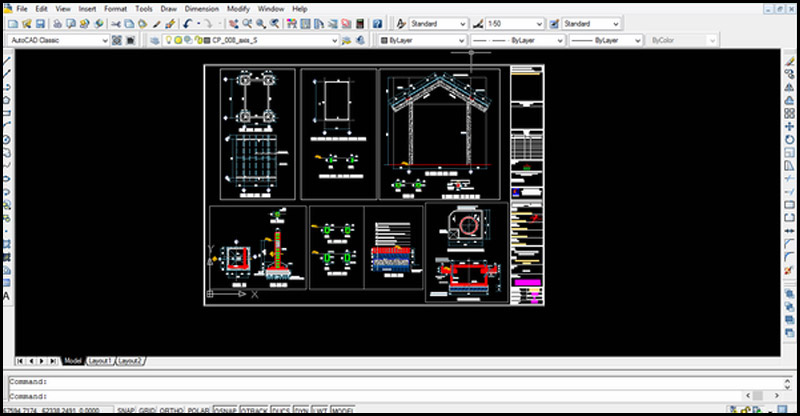
Task: Activate the Pan realtime icon
Action: pos(233,24)
